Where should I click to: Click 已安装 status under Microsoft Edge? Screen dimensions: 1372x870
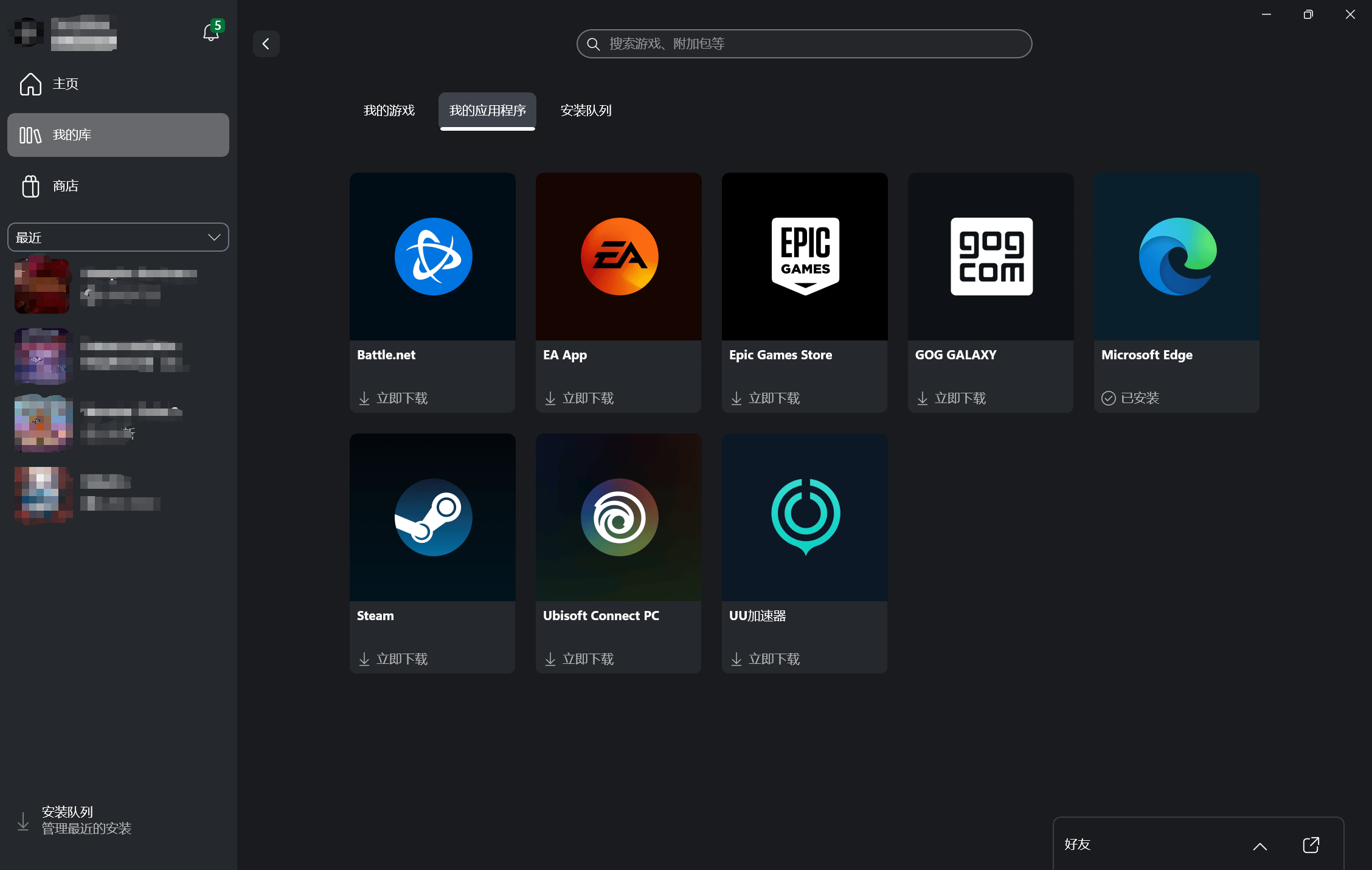tap(1131, 398)
